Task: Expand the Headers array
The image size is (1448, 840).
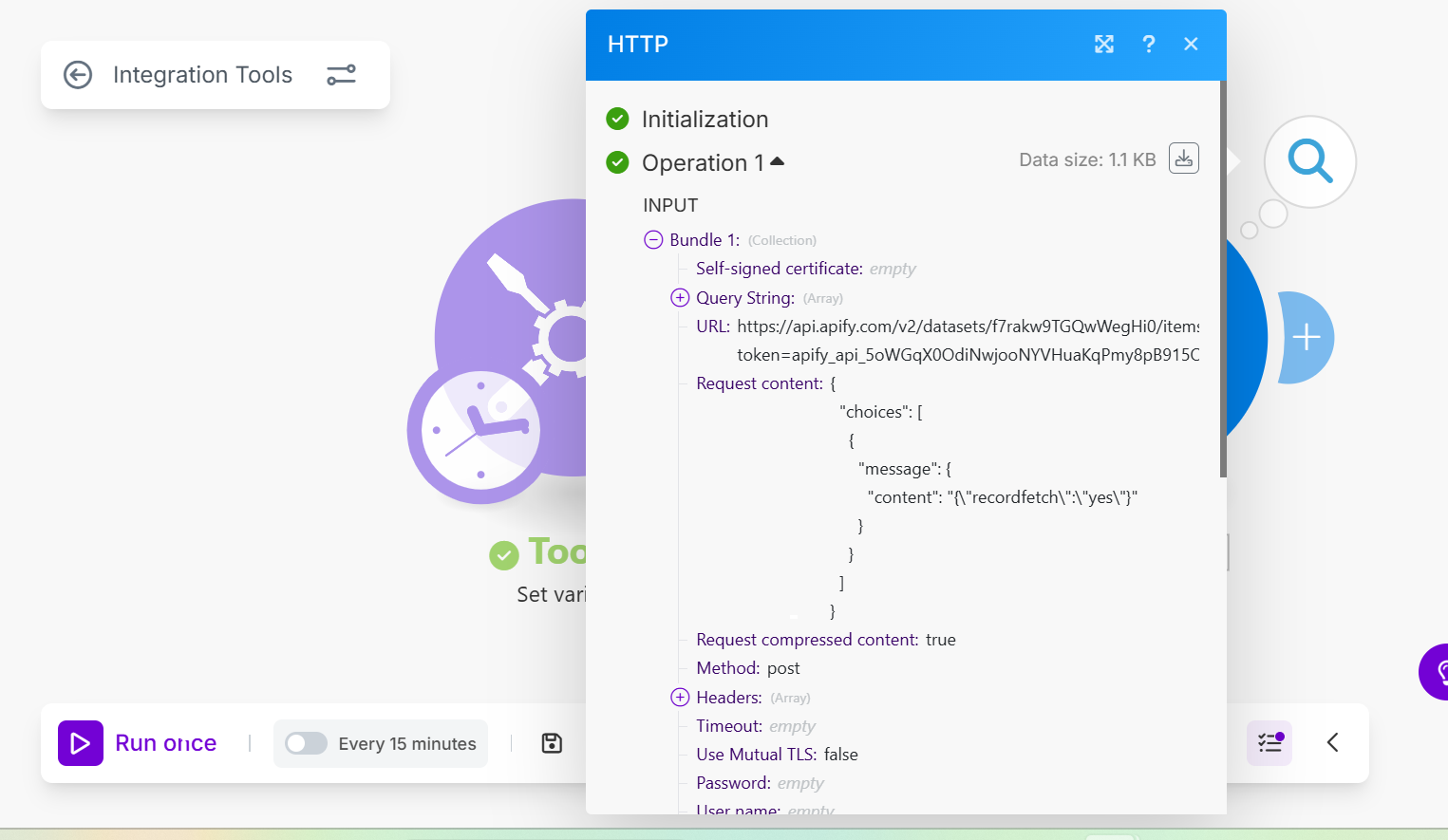Action: tap(680, 698)
